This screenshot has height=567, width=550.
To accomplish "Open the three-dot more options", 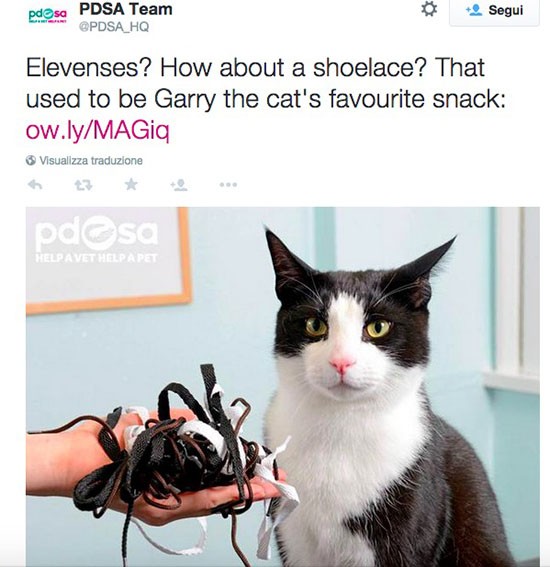I will [x=228, y=185].
